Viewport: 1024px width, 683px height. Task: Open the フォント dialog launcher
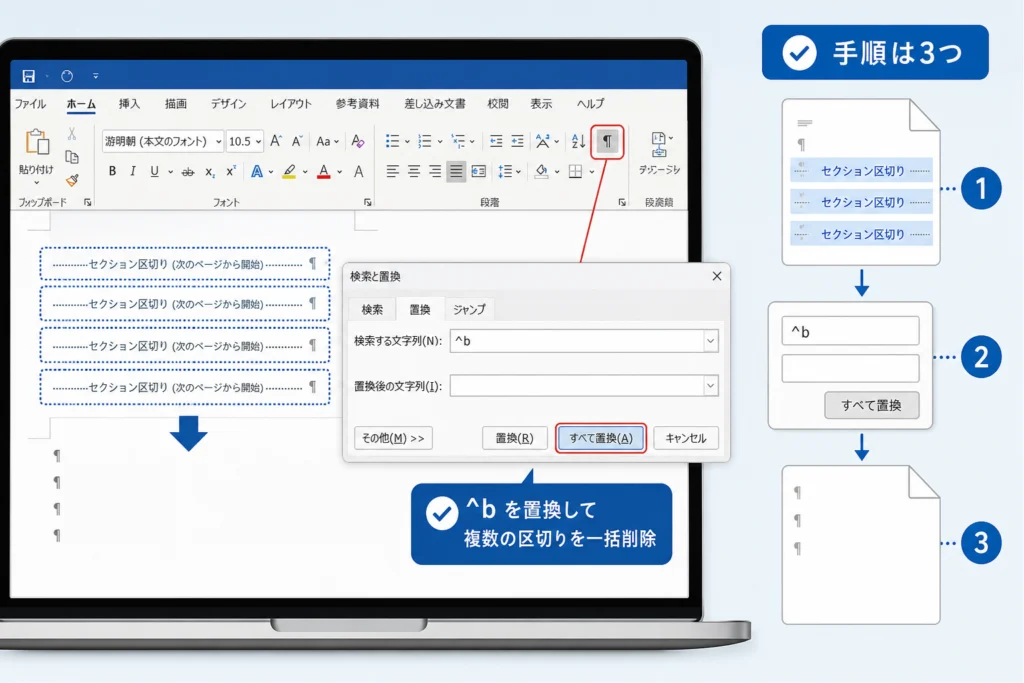[368, 203]
